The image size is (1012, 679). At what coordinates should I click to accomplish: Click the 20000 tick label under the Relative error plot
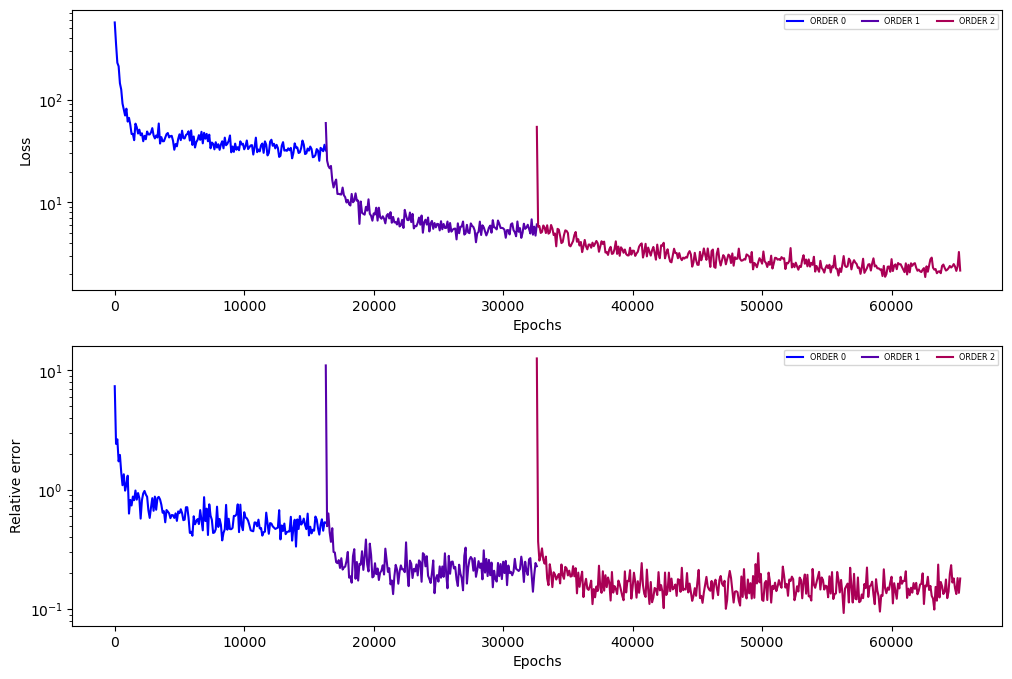pos(374,642)
